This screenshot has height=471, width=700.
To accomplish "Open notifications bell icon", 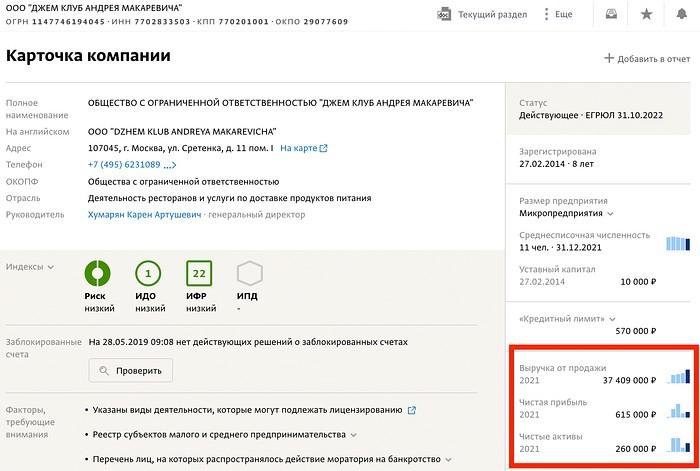I will [681, 14].
